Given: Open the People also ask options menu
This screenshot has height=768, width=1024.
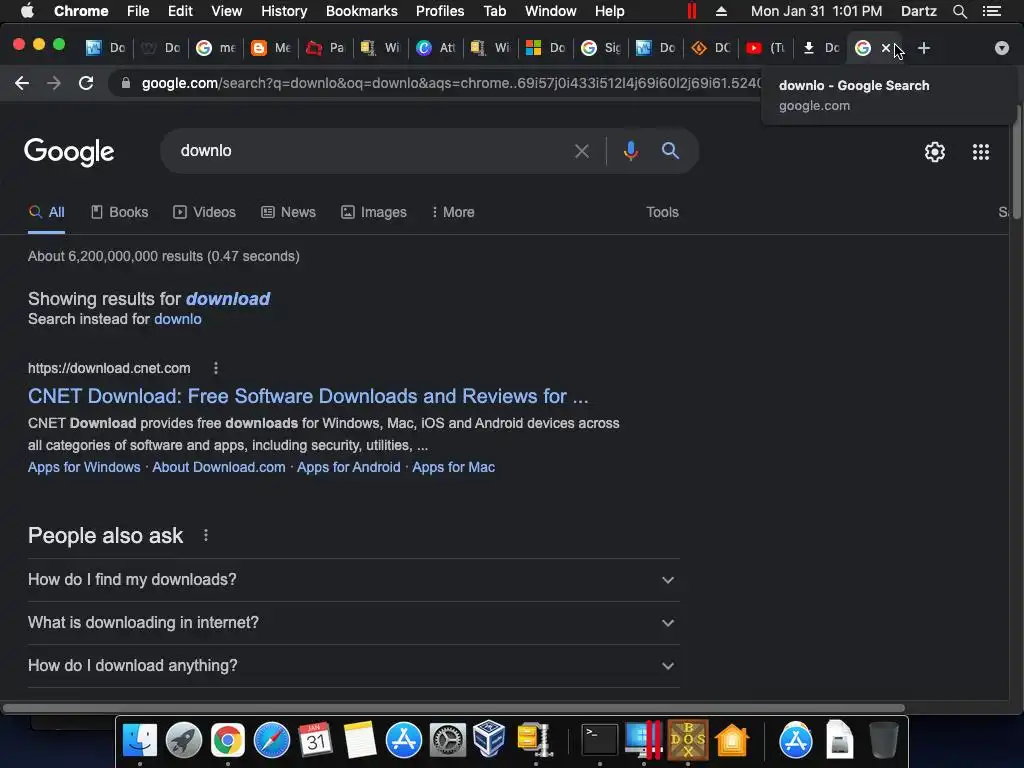Looking at the screenshot, I should click(x=206, y=536).
